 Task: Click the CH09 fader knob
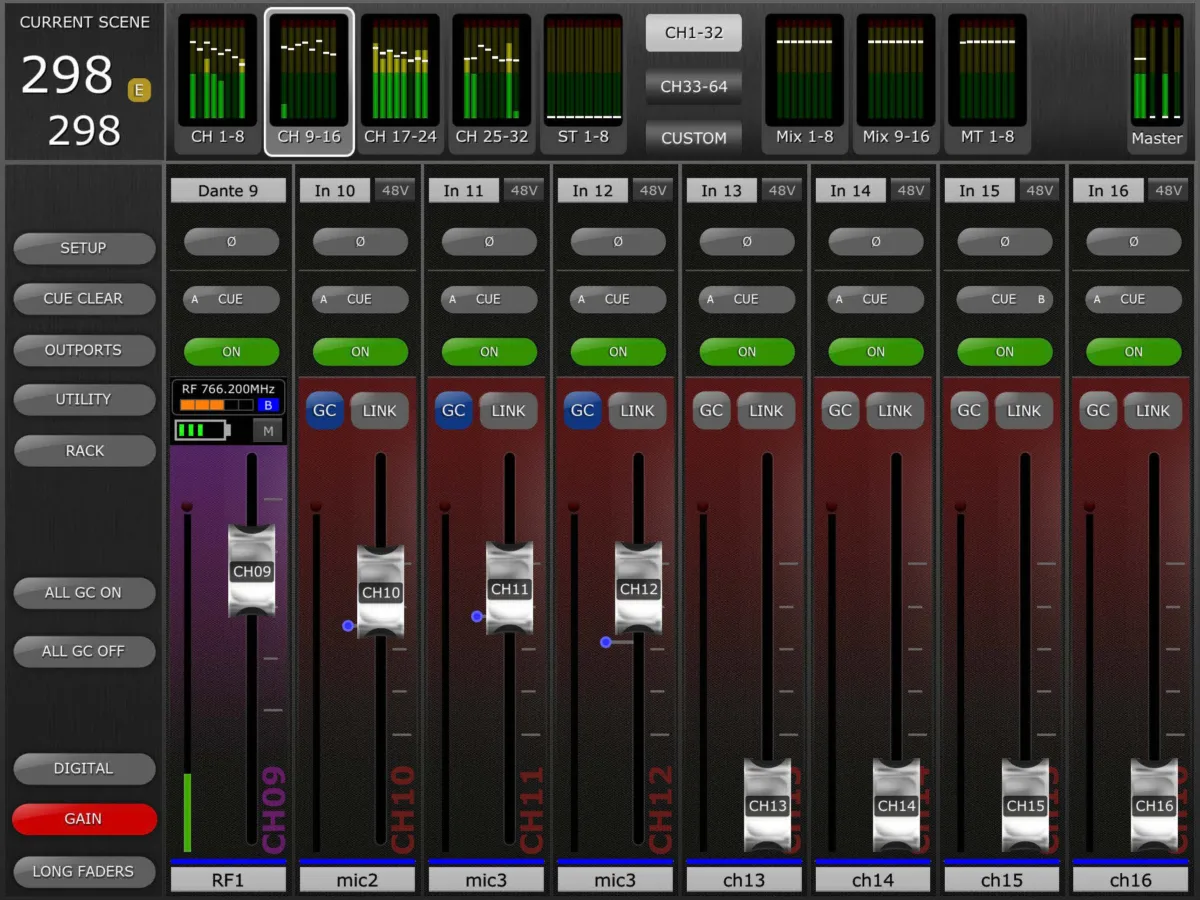point(251,571)
